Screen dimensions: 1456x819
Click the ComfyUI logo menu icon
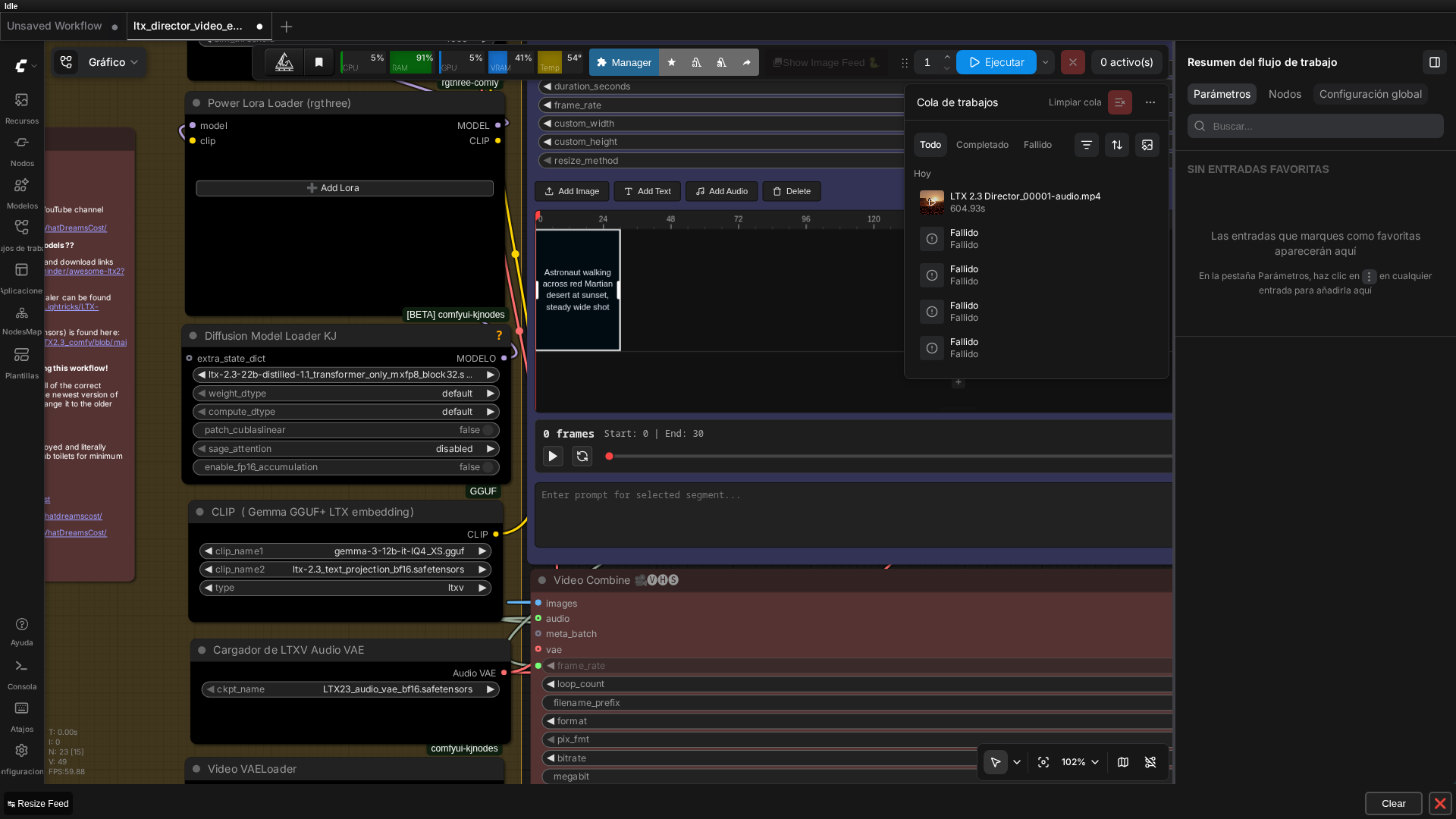pos(21,66)
